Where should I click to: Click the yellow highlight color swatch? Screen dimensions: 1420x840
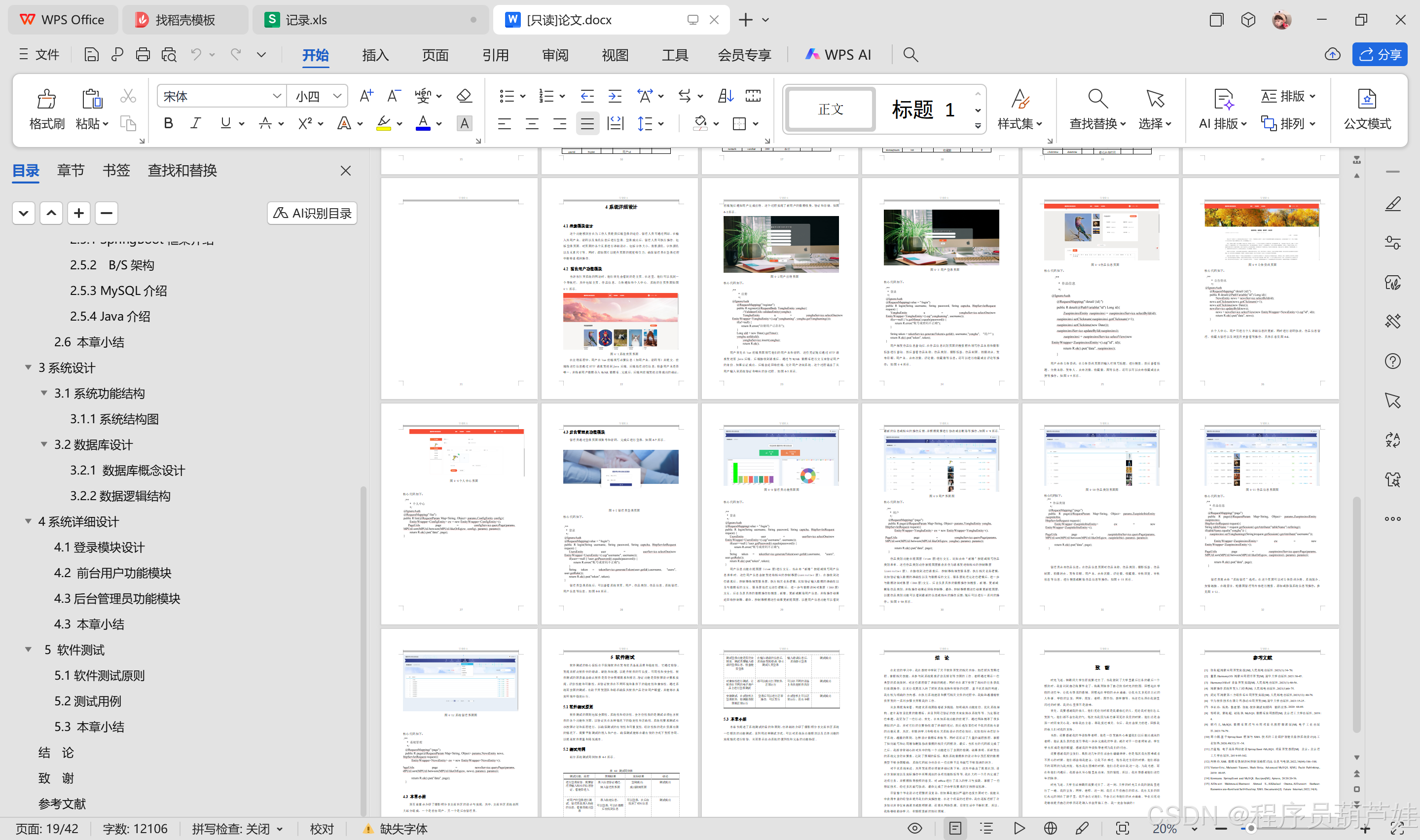(384, 123)
